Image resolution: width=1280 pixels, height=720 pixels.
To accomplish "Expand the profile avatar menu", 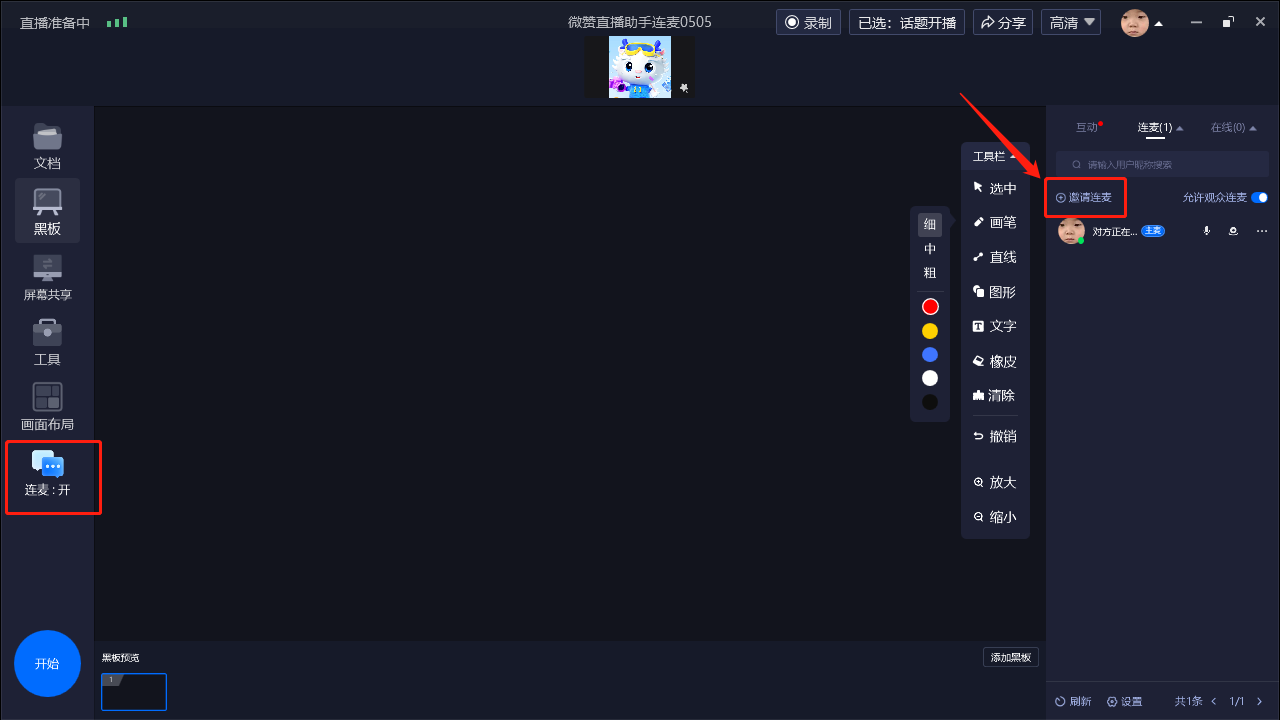I will click(1141, 23).
